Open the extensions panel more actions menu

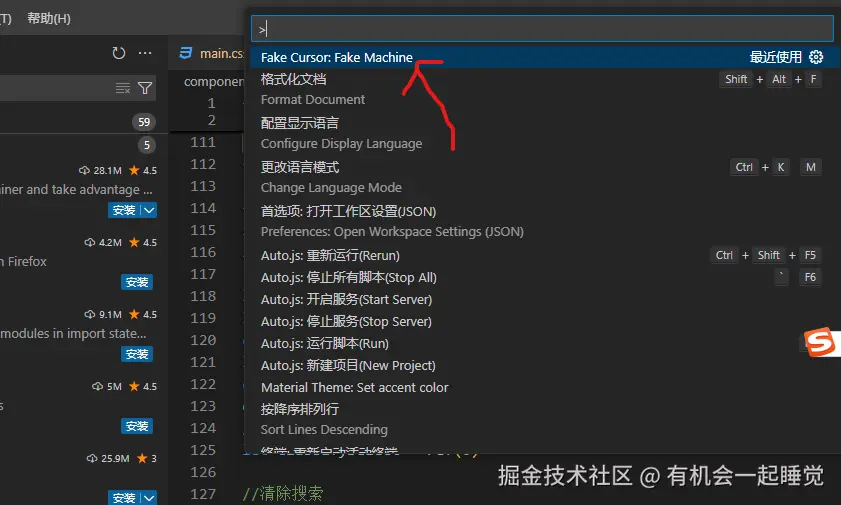pos(145,53)
